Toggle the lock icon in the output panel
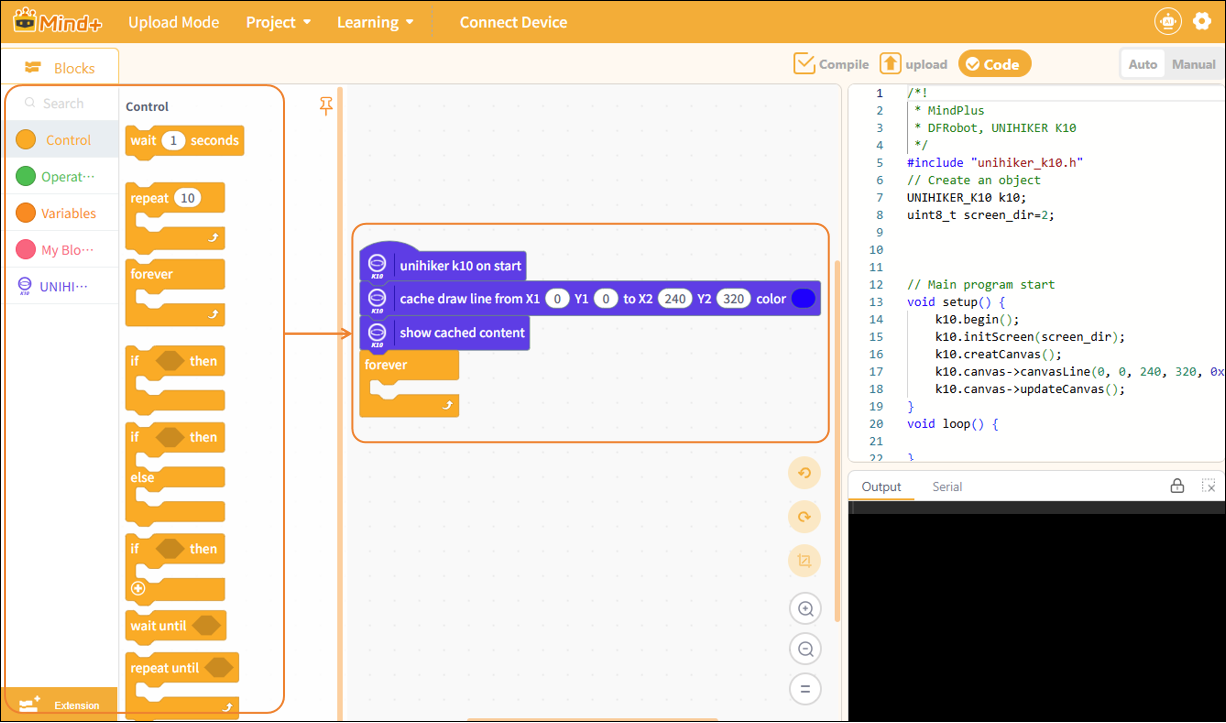The image size is (1226, 723). click(x=1178, y=486)
